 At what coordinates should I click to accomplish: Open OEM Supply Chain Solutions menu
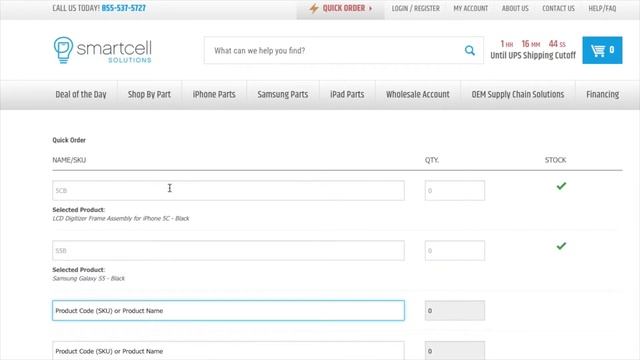[518, 95]
